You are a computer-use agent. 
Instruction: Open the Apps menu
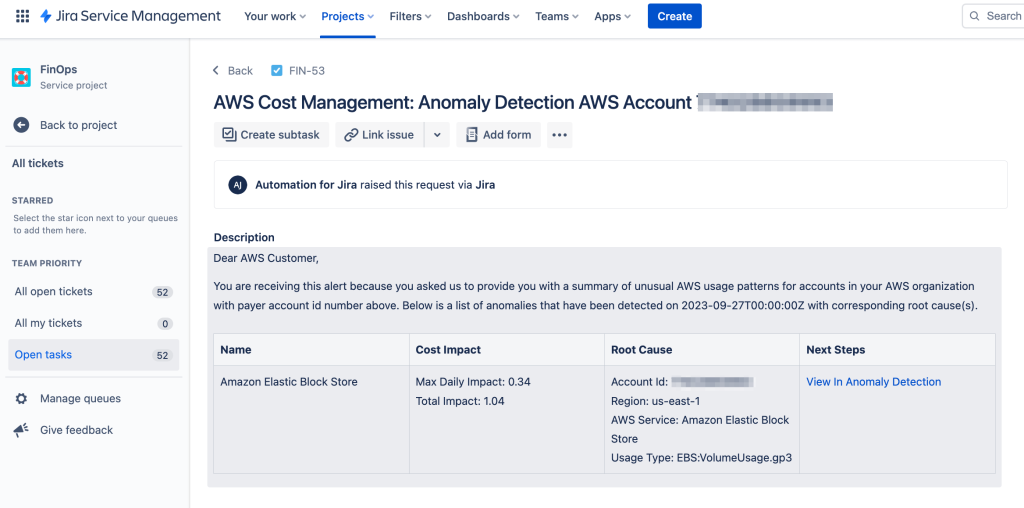tap(613, 16)
